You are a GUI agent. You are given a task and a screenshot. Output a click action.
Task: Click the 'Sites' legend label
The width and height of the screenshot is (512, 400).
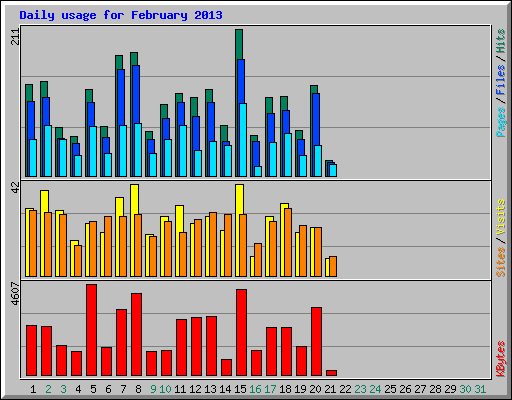pos(500,262)
